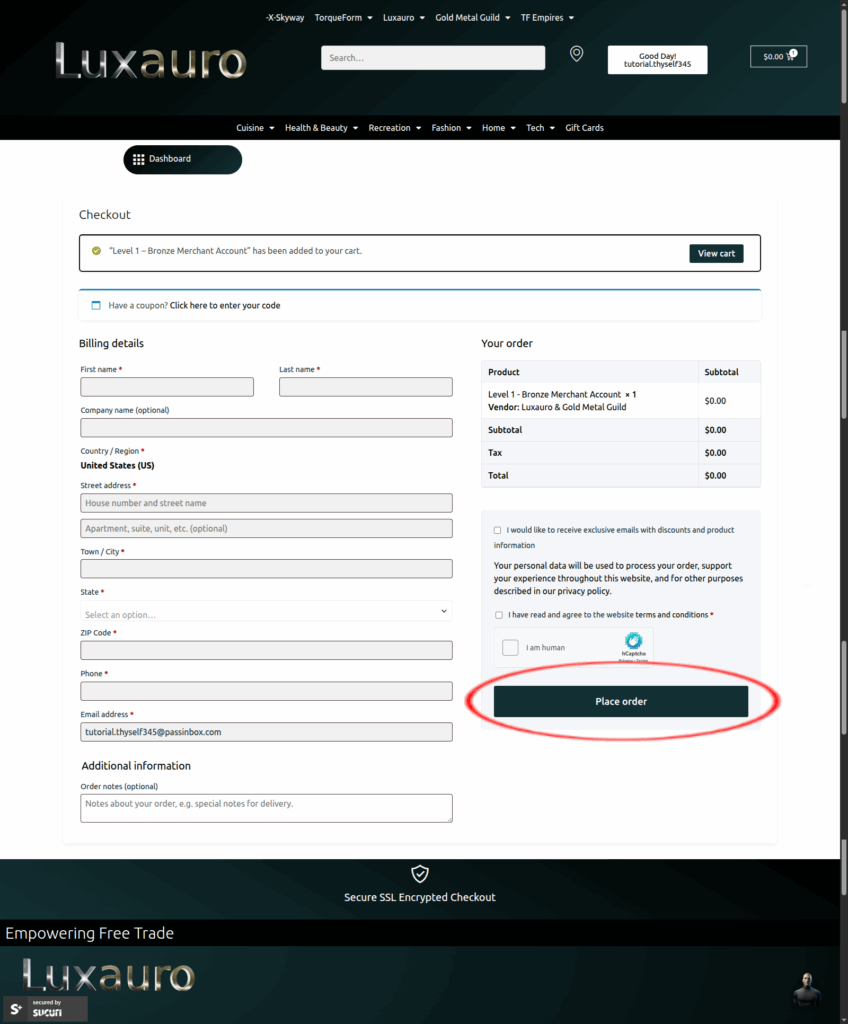Click the location pin icon in header
848x1024 pixels.
click(x=576, y=54)
